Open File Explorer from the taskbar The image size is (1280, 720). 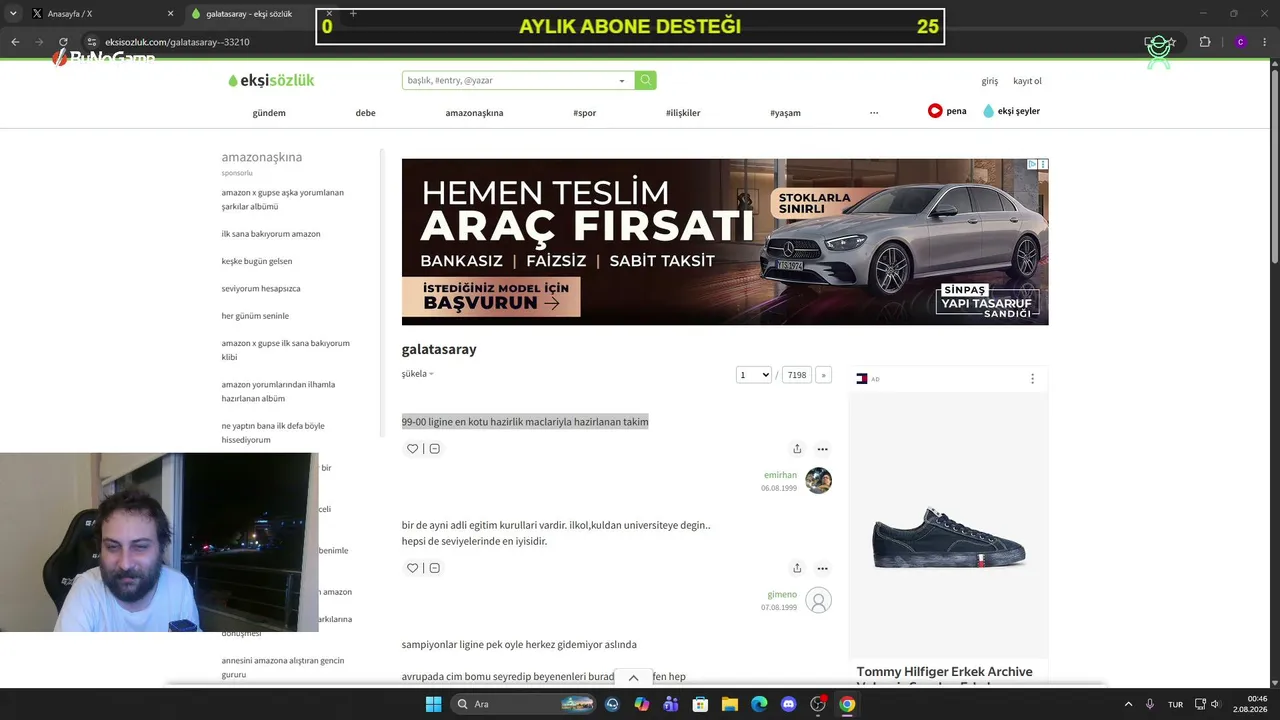(729, 704)
